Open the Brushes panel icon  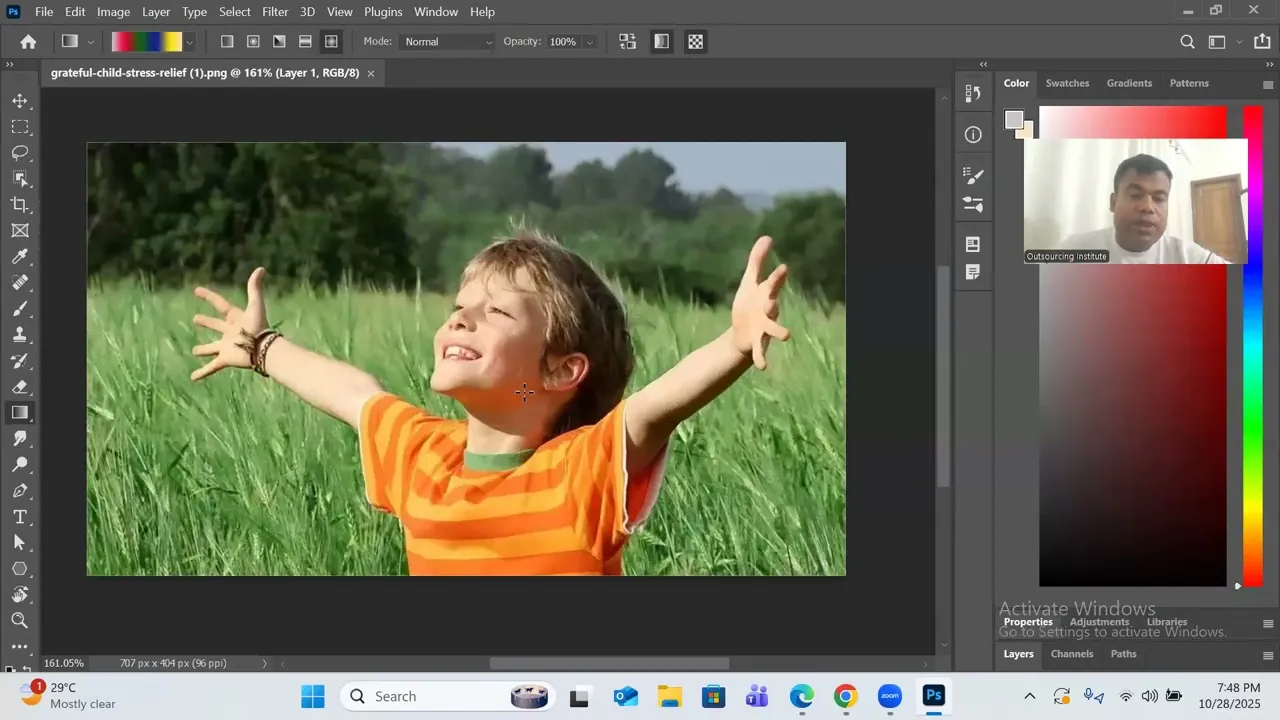pyautogui.click(x=973, y=205)
